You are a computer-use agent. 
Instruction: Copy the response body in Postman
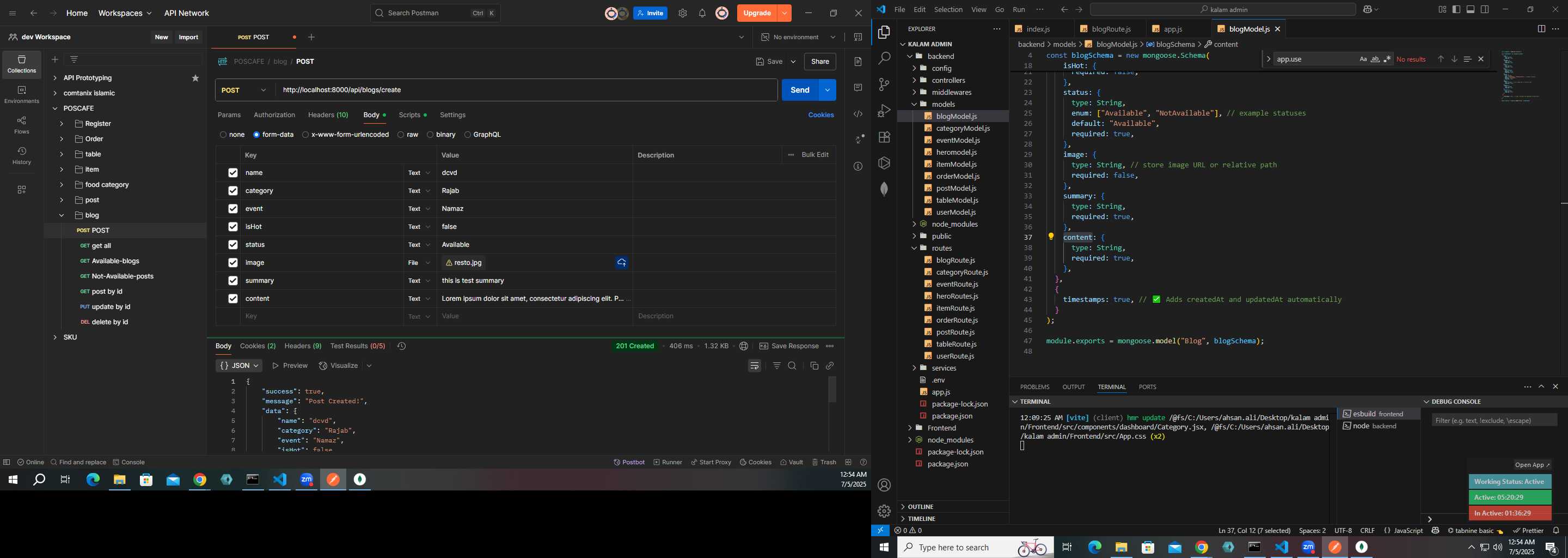tap(814, 366)
